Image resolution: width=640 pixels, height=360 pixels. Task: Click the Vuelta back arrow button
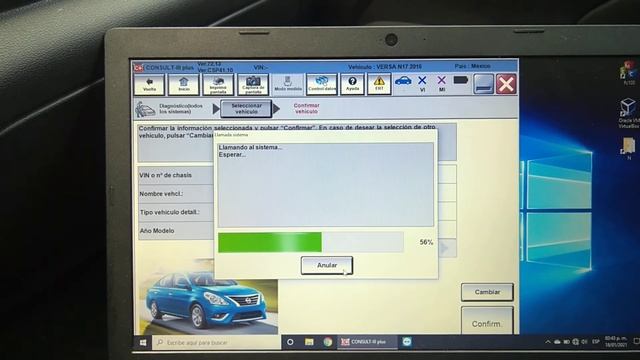tap(149, 84)
